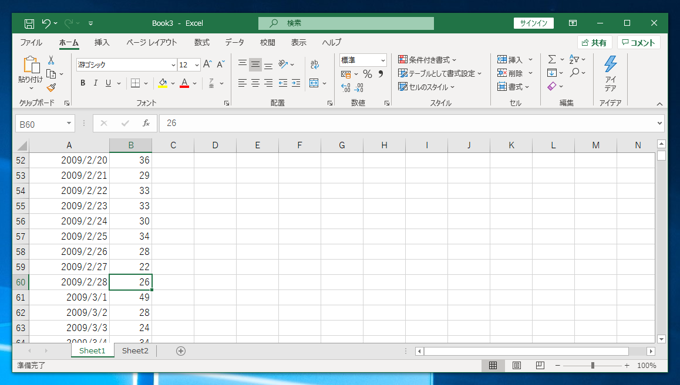Toggle Middle Align

click(255, 65)
